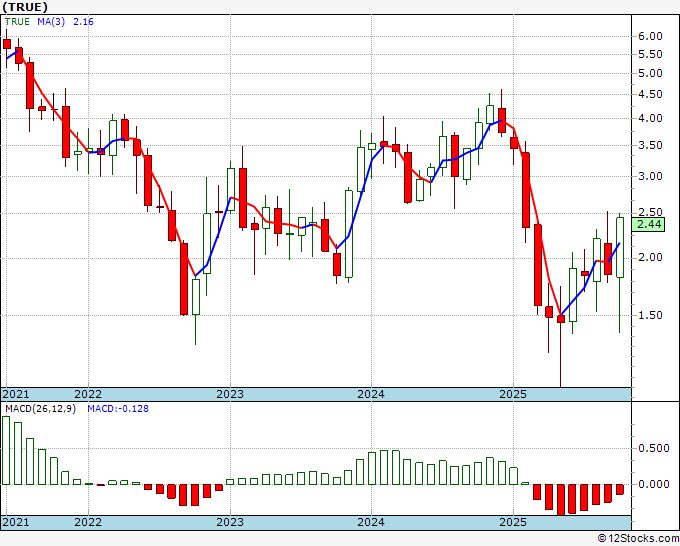The width and height of the screenshot is (680, 546).
Task: Click the 5.00 price axis label
Action: (x=650, y=73)
